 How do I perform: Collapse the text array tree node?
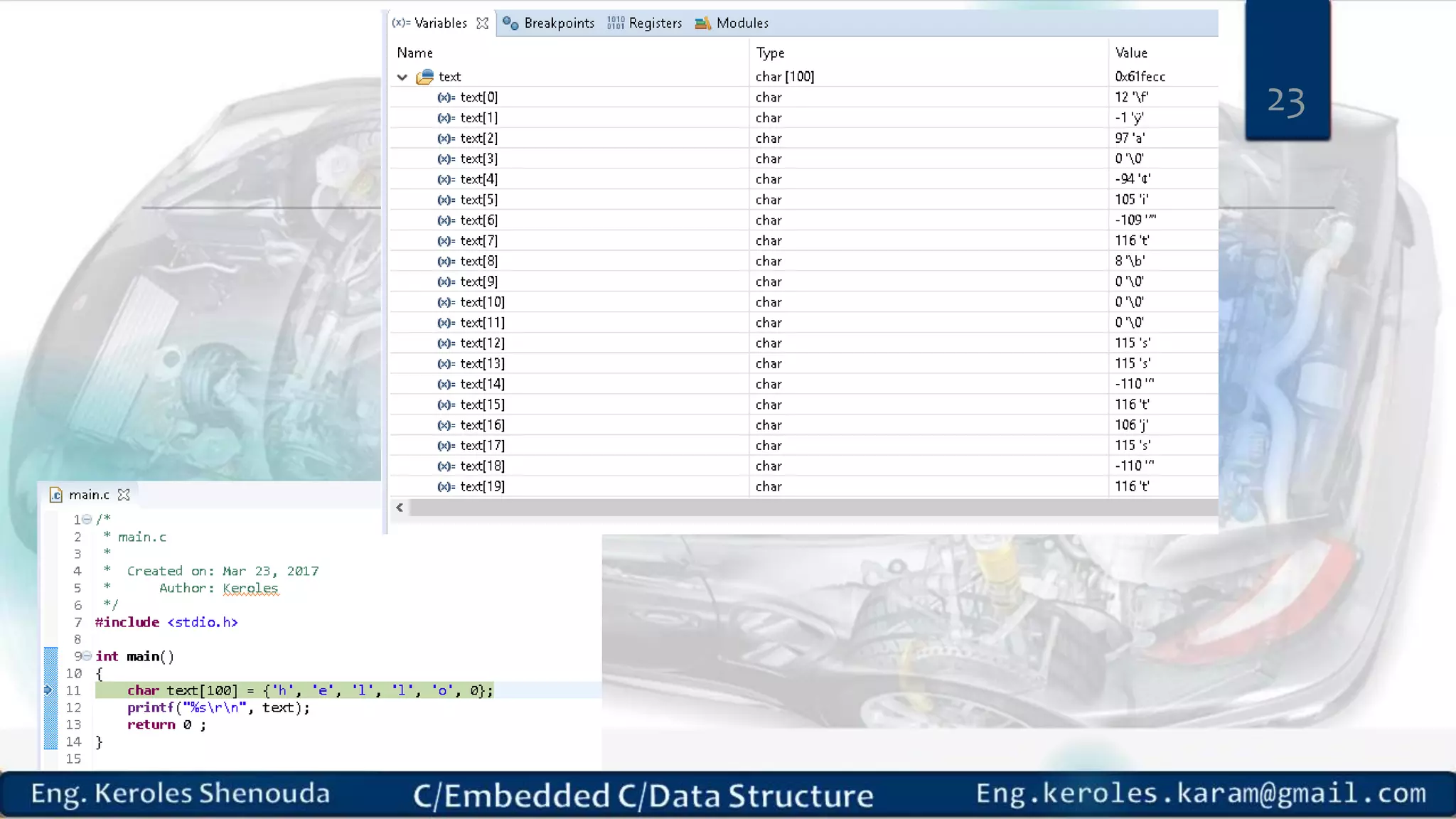pos(402,77)
